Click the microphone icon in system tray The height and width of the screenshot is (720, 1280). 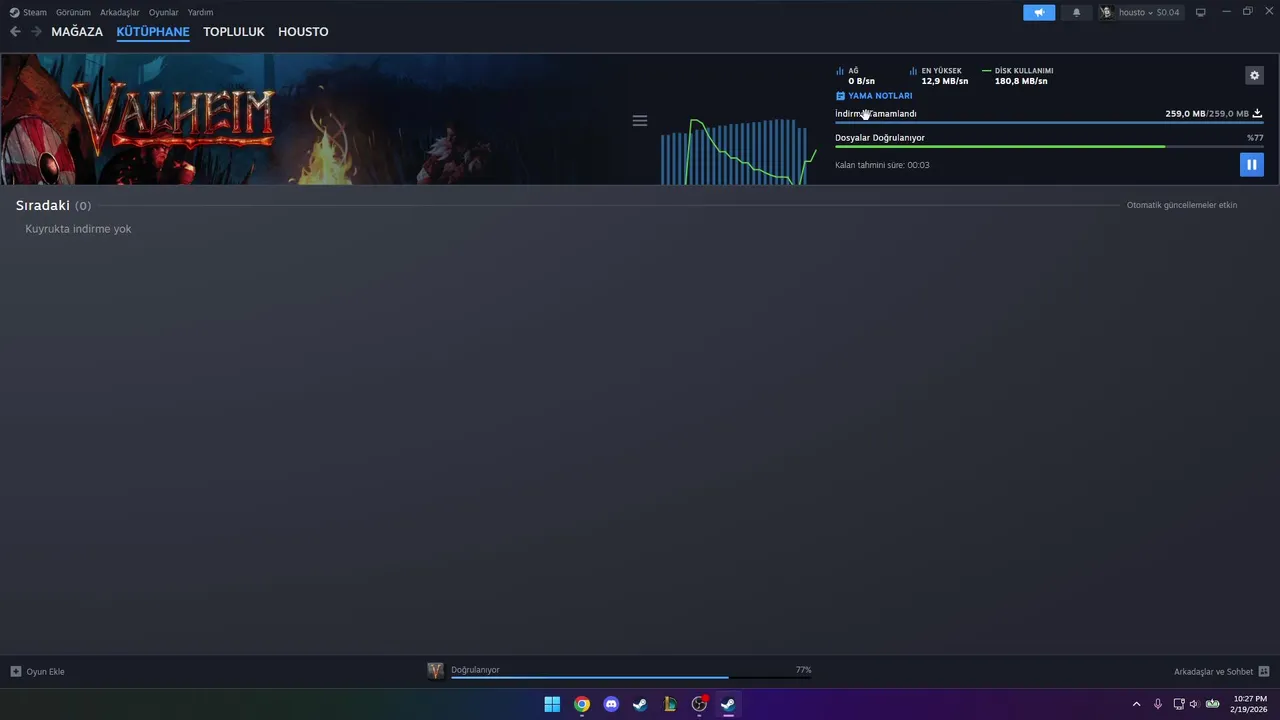pos(1158,704)
